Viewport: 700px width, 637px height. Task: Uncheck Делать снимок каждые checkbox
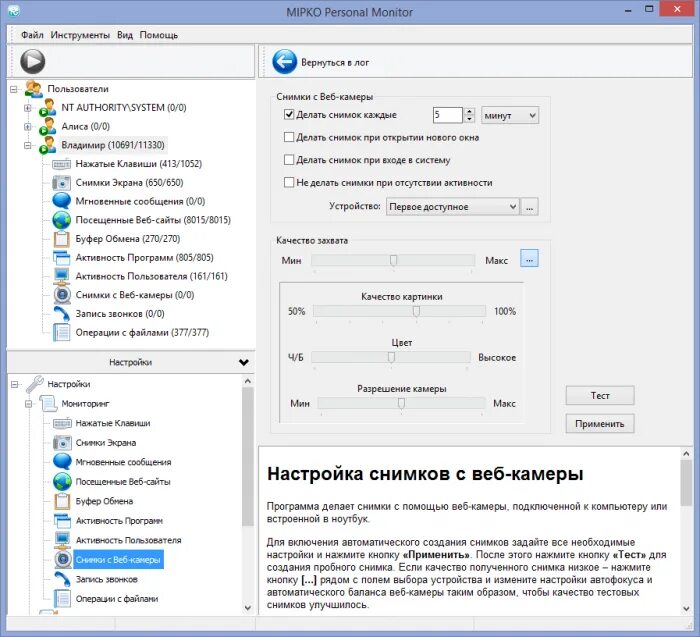[289, 115]
